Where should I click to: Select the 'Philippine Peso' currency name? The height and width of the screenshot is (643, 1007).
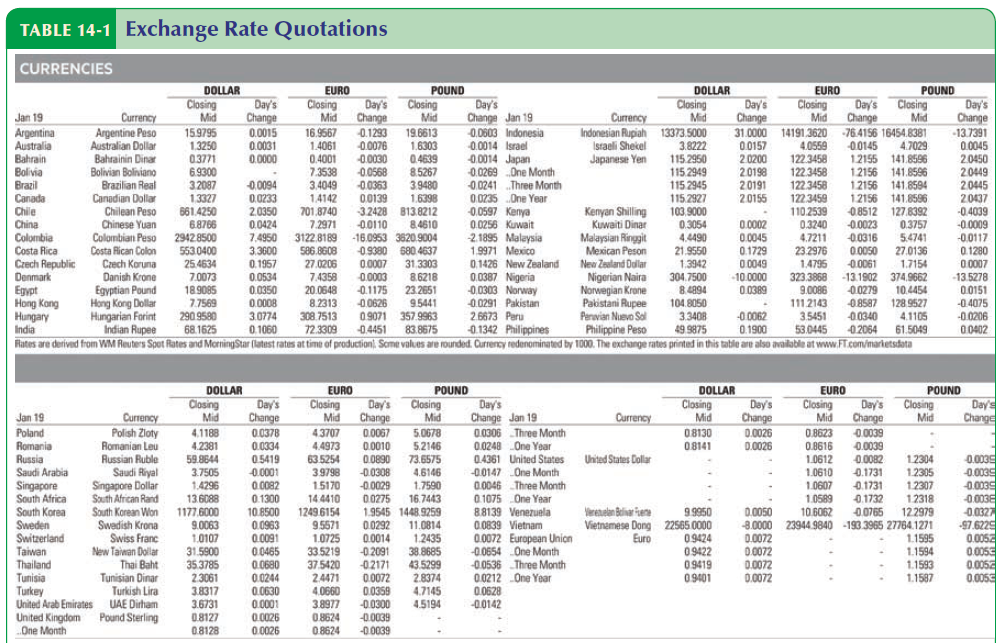pyautogui.click(x=616, y=330)
